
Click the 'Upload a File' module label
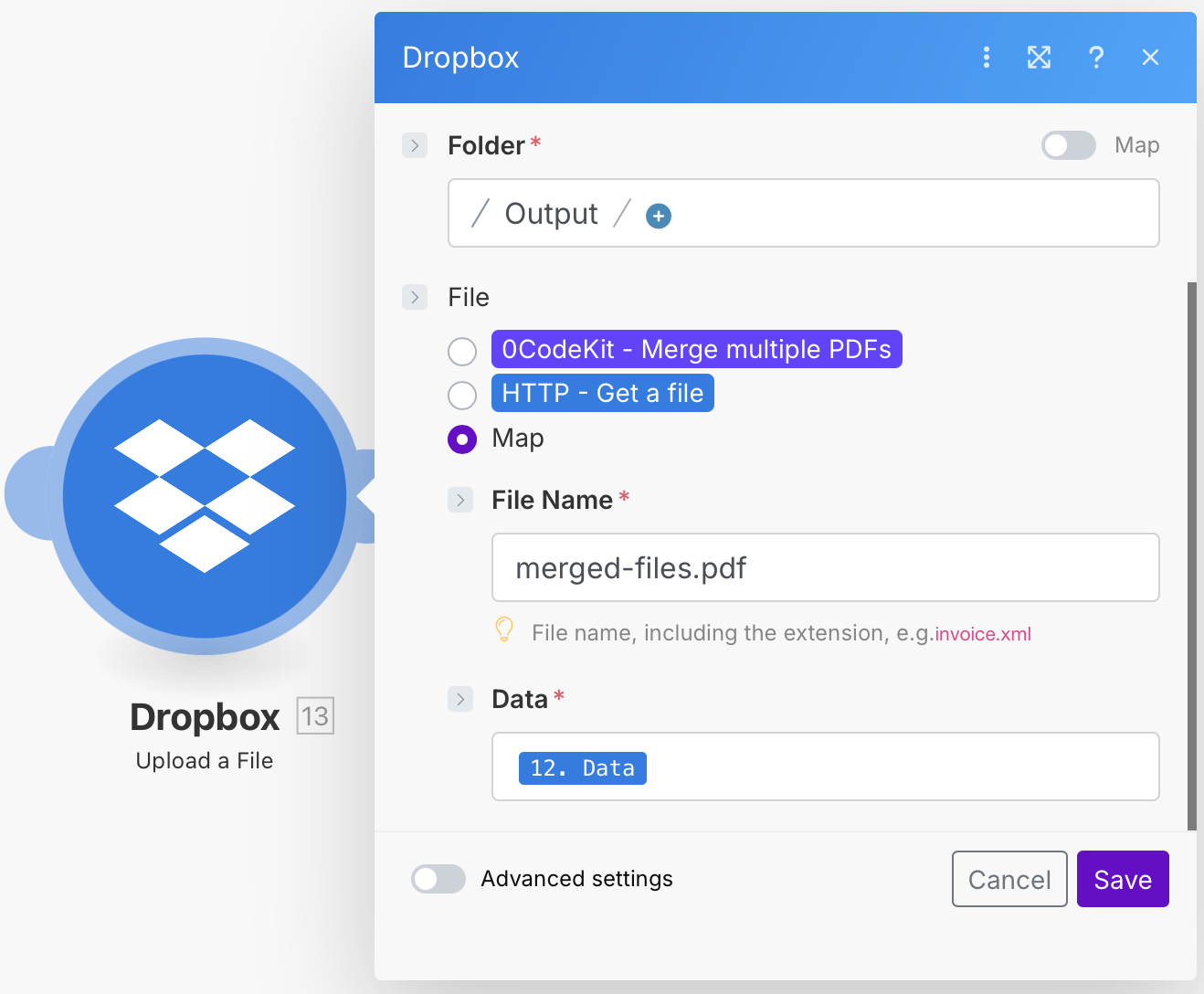(x=205, y=761)
